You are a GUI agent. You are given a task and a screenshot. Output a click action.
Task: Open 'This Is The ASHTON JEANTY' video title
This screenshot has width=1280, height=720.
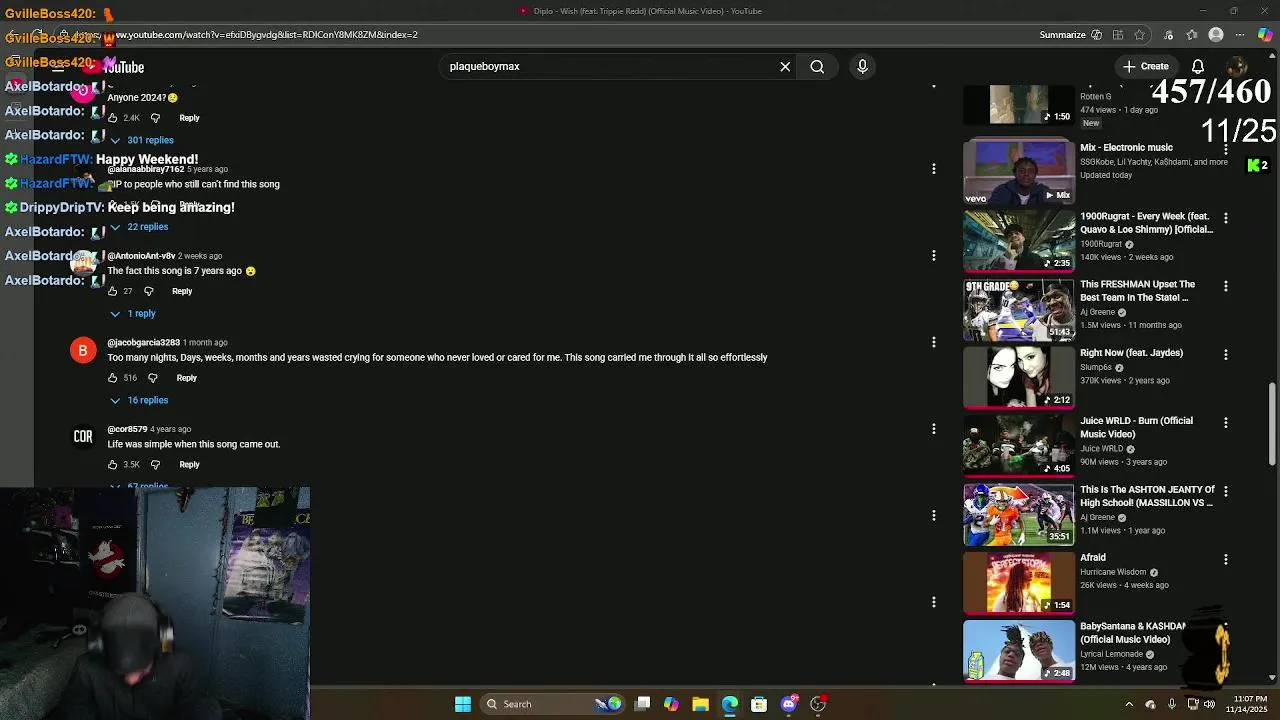click(1147, 496)
